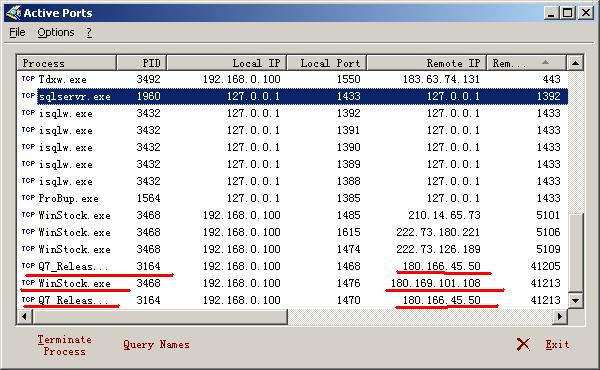The image size is (600, 370).
Task: Select the Tdxw.exe row
Action: point(292,79)
